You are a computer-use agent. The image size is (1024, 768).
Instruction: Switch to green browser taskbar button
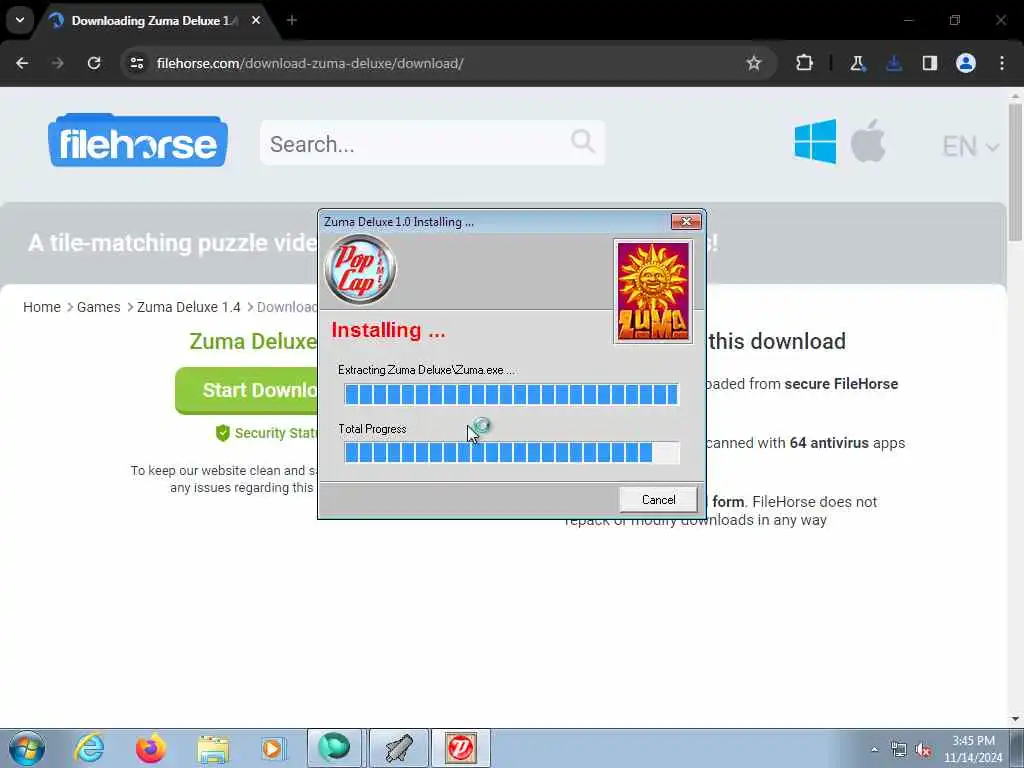coord(334,748)
